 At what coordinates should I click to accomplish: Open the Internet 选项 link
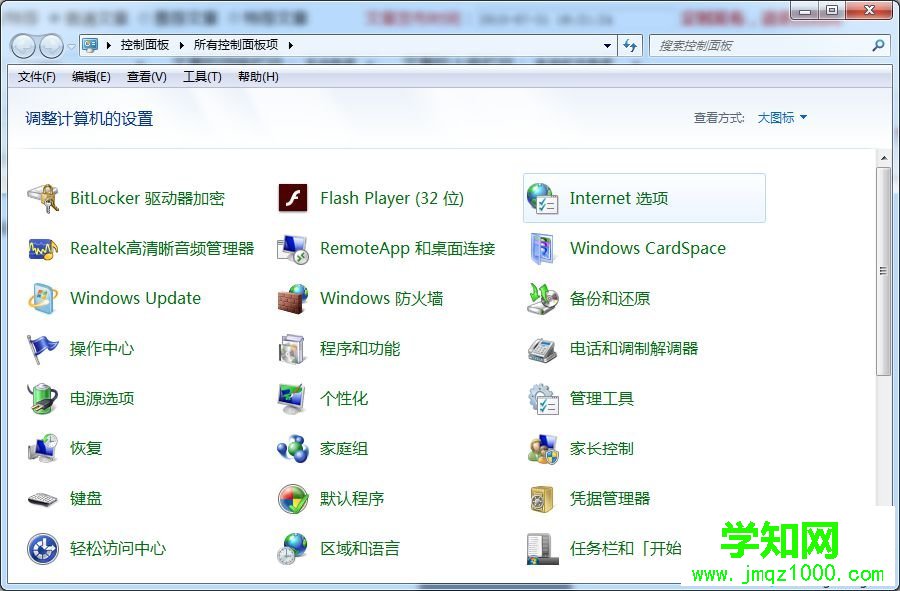(619, 198)
